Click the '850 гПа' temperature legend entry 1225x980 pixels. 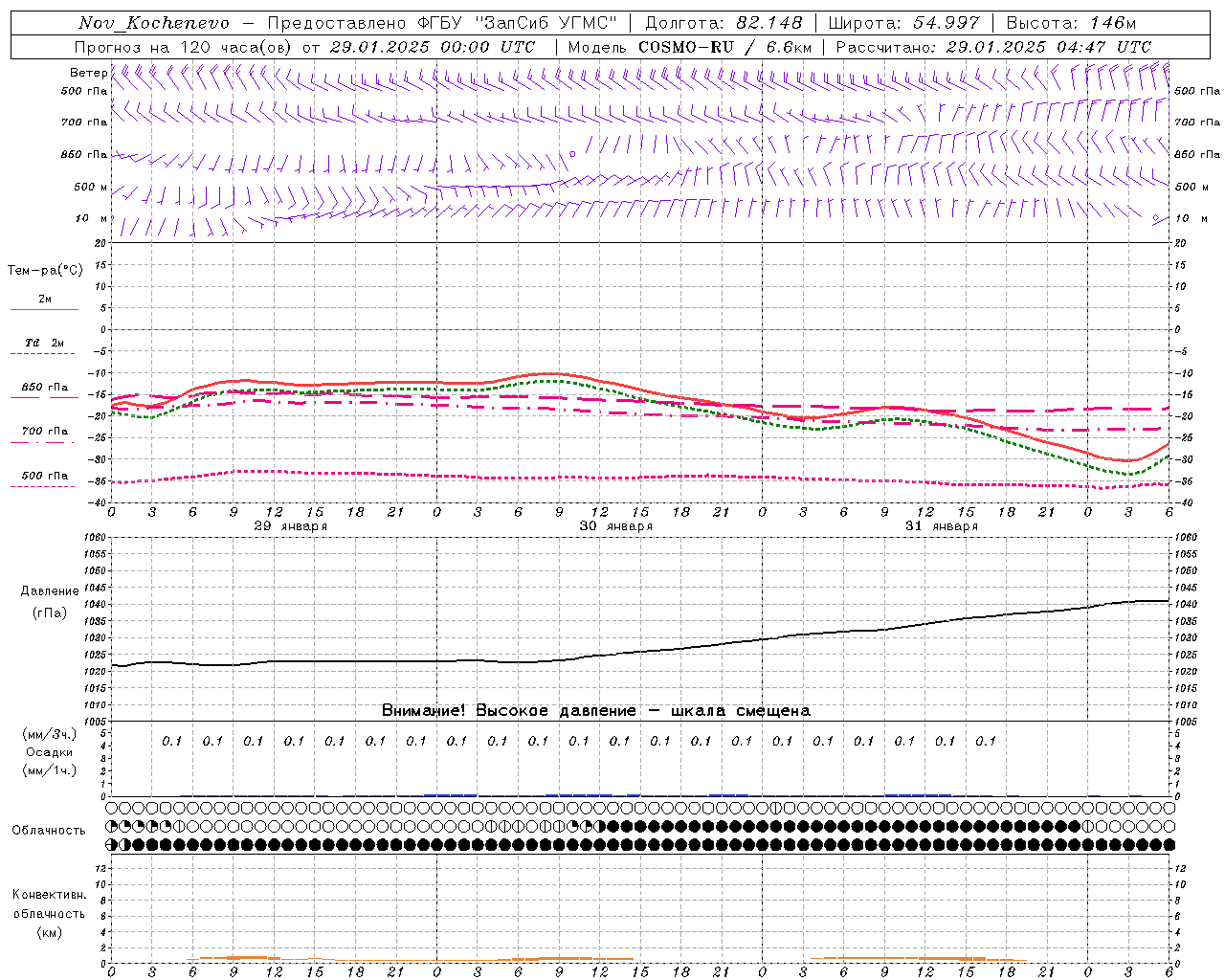(45, 388)
